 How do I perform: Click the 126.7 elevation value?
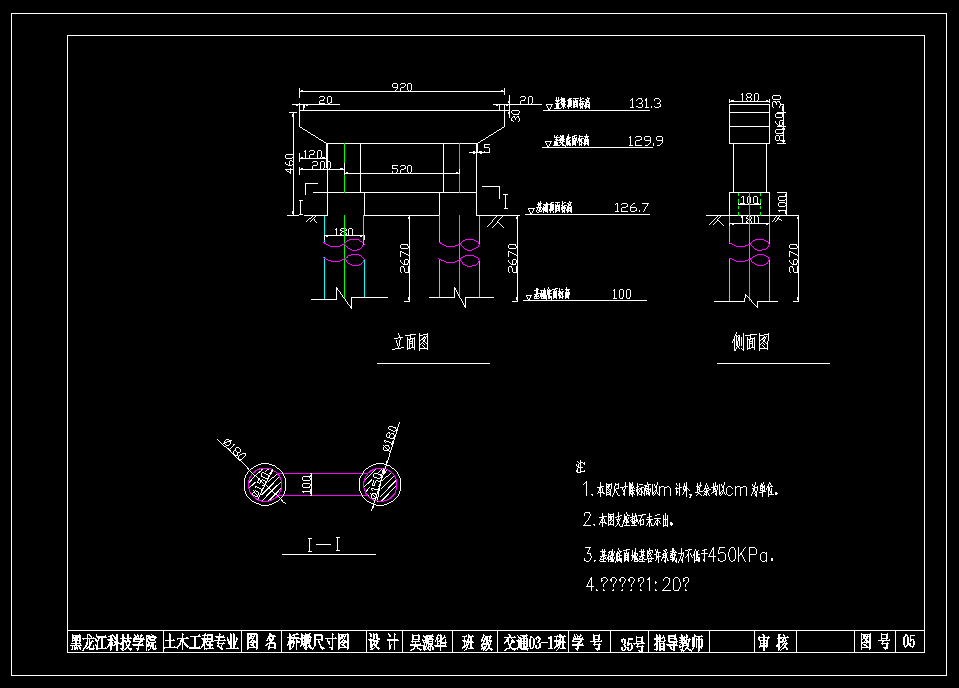coord(632,208)
